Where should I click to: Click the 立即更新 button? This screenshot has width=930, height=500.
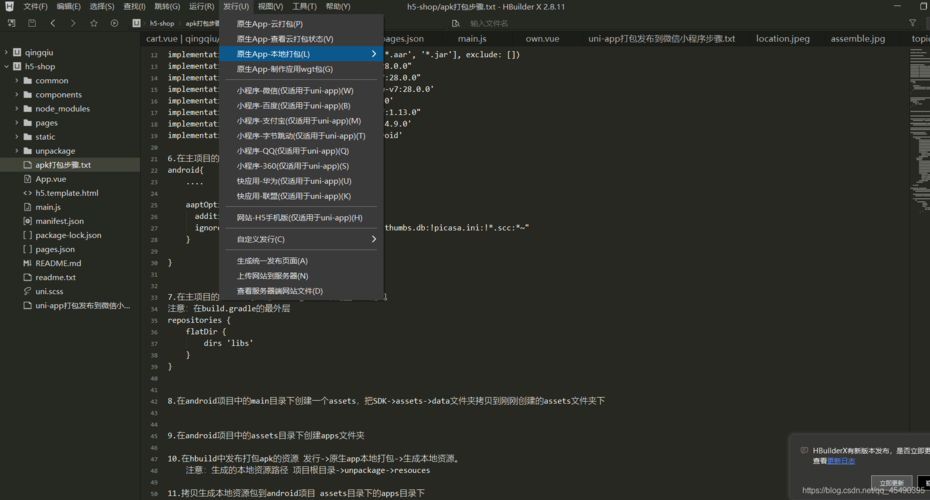coord(891,483)
